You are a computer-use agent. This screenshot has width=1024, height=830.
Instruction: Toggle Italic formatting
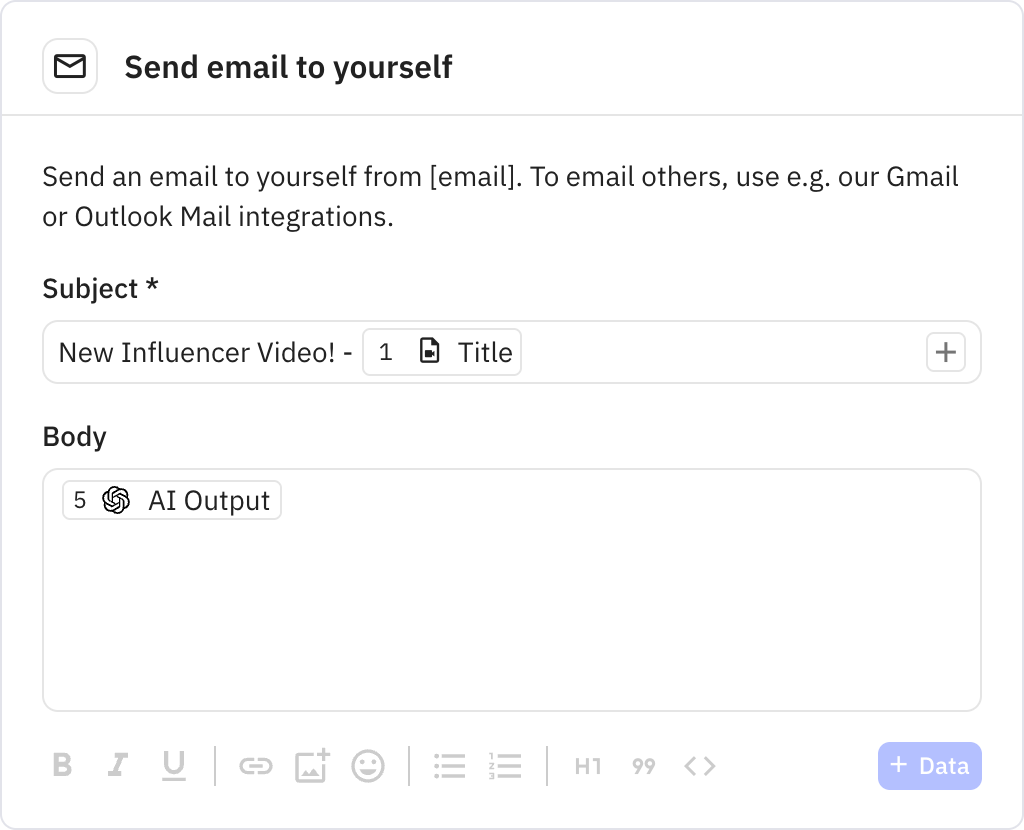[x=118, y=766]
